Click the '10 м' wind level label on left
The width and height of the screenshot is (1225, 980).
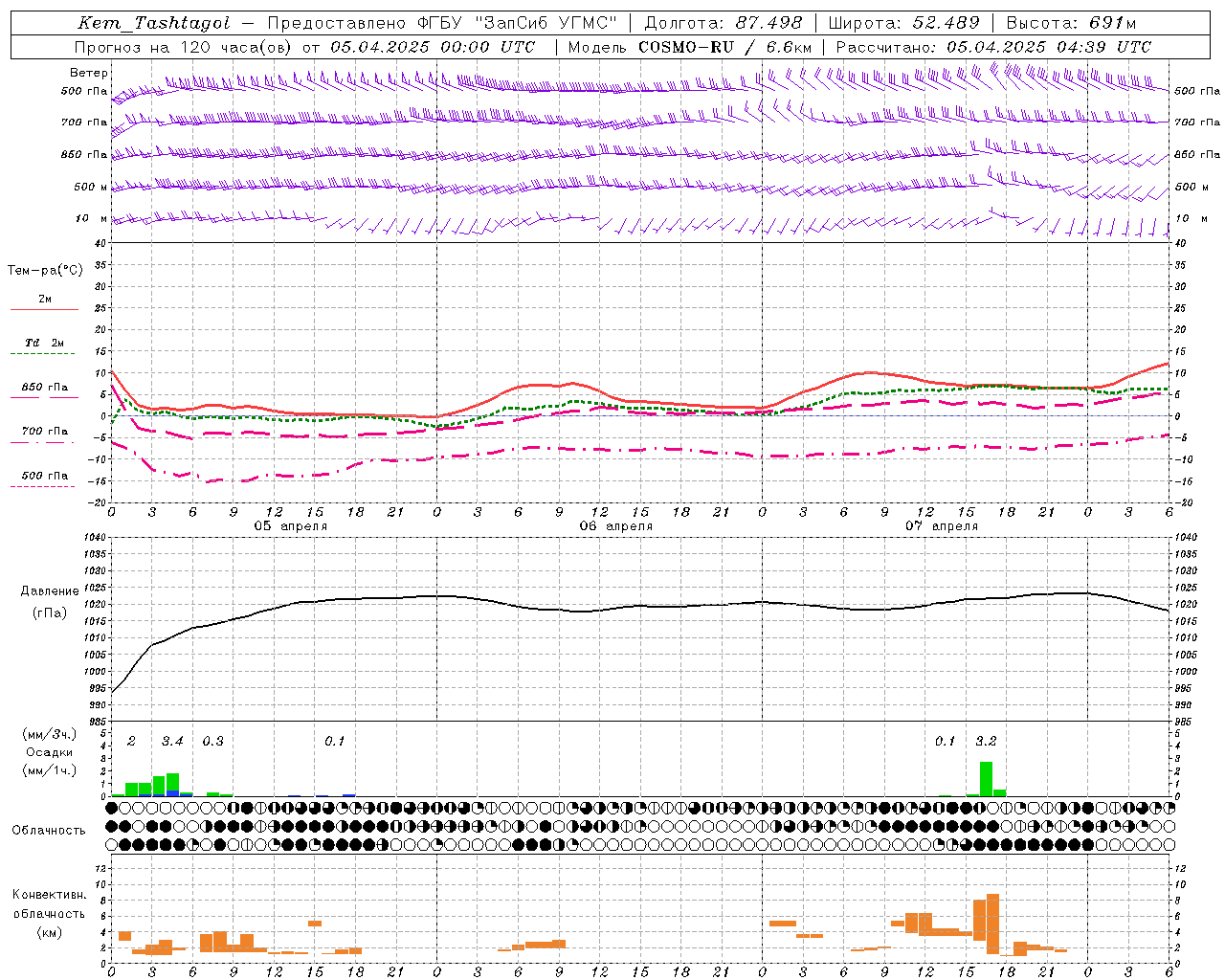[92, 218]
